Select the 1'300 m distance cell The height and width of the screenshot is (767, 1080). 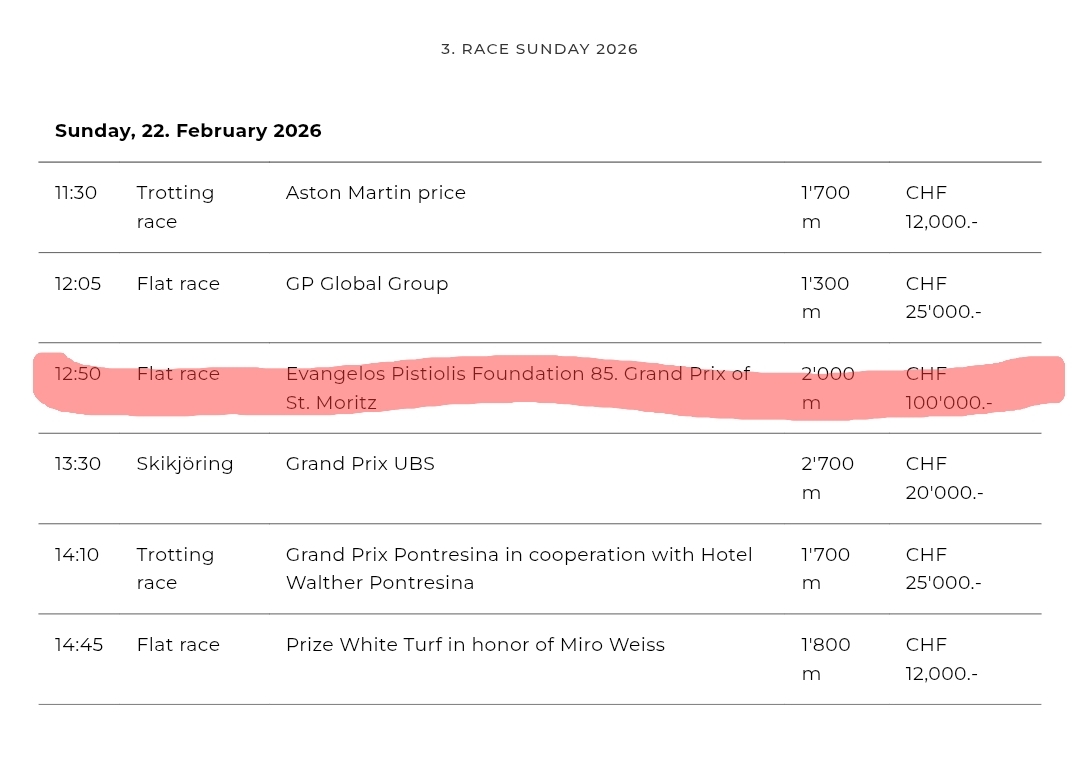point(825,297)
